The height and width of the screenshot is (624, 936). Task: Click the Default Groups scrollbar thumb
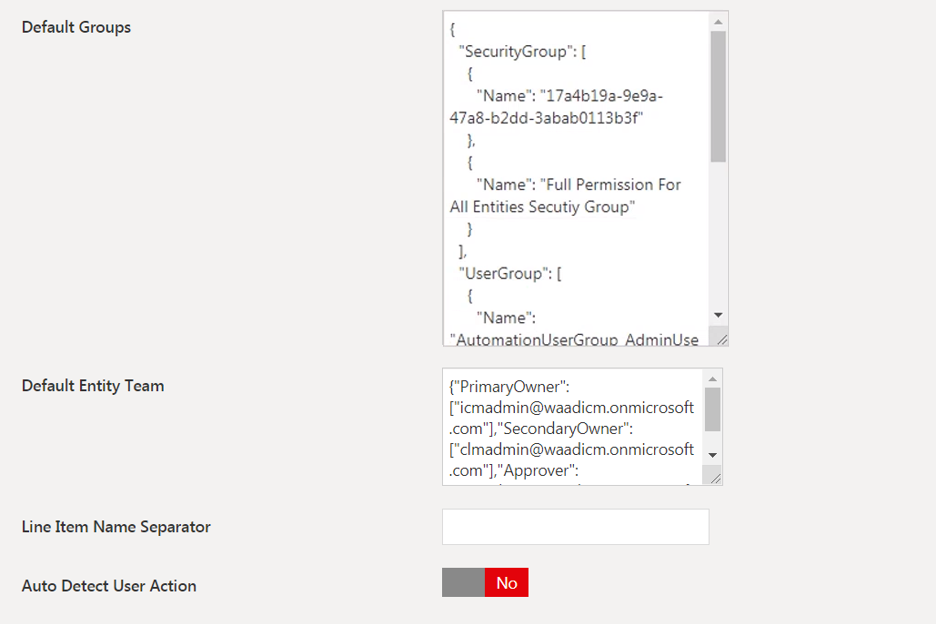click(x=718, y=95)
